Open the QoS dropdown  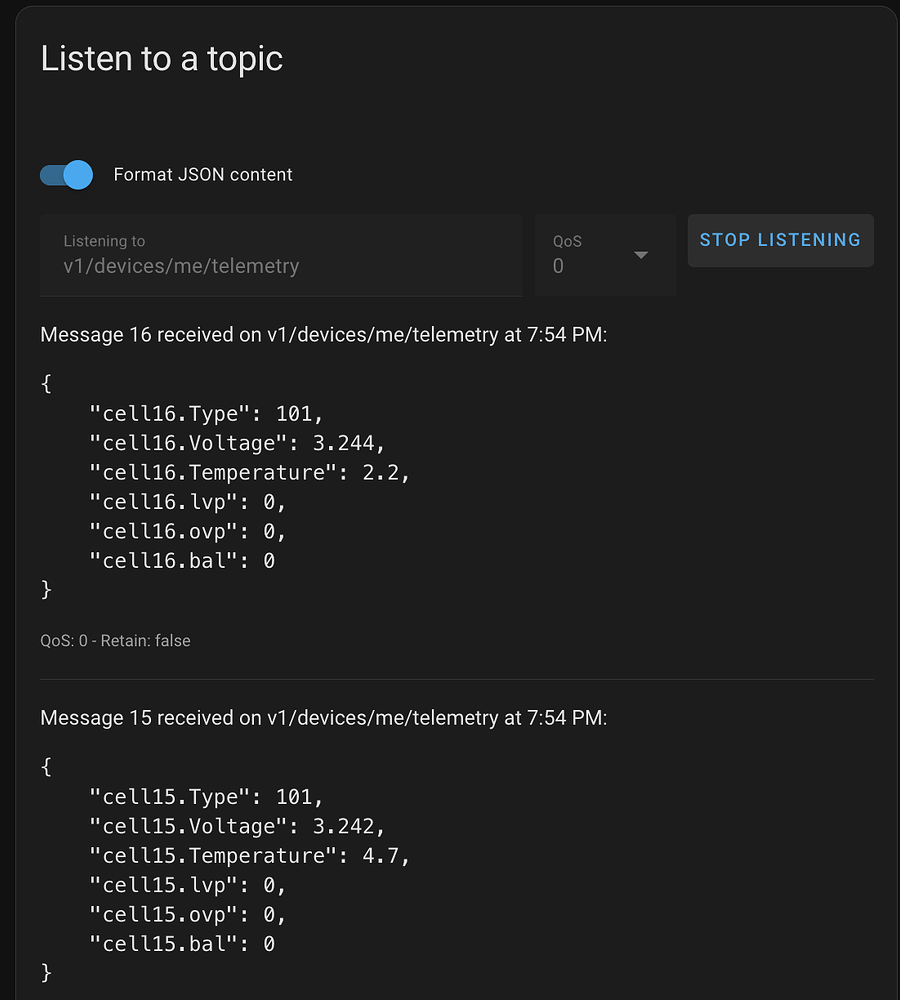[x=604, y=256]
